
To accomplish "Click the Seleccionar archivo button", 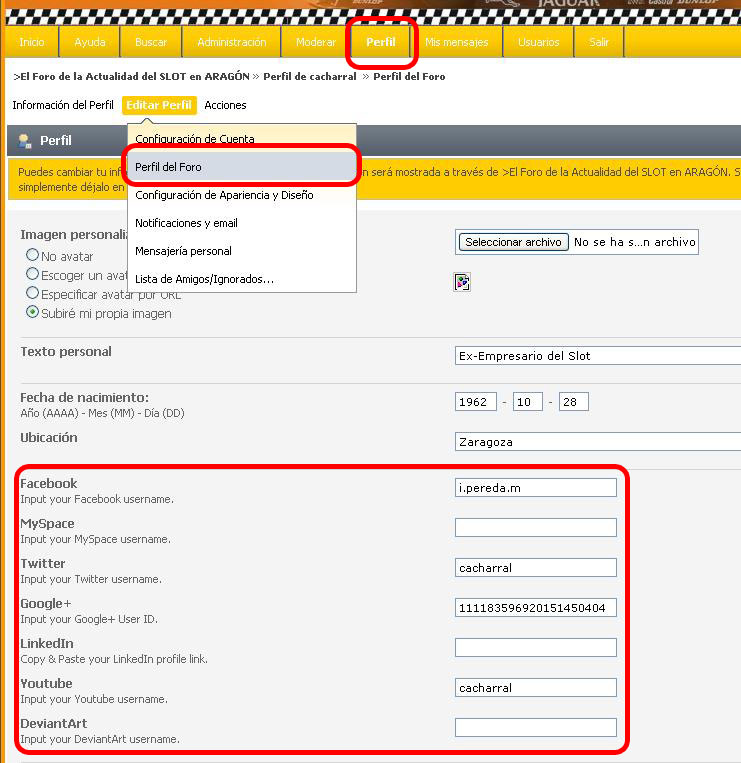I will [513, 242].
